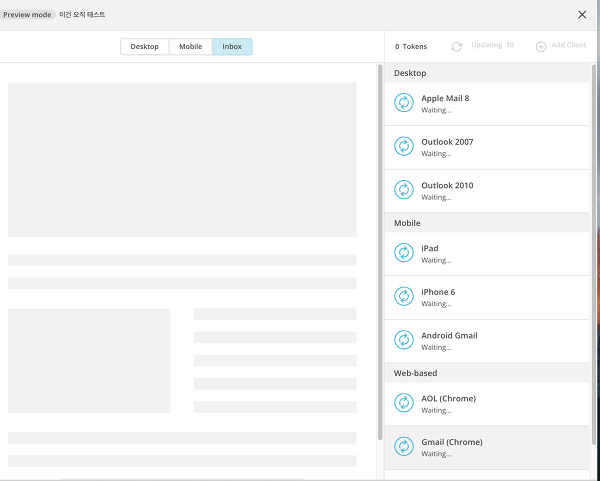
Task: Click the Add Client label
Action: [x=568, y=45]
